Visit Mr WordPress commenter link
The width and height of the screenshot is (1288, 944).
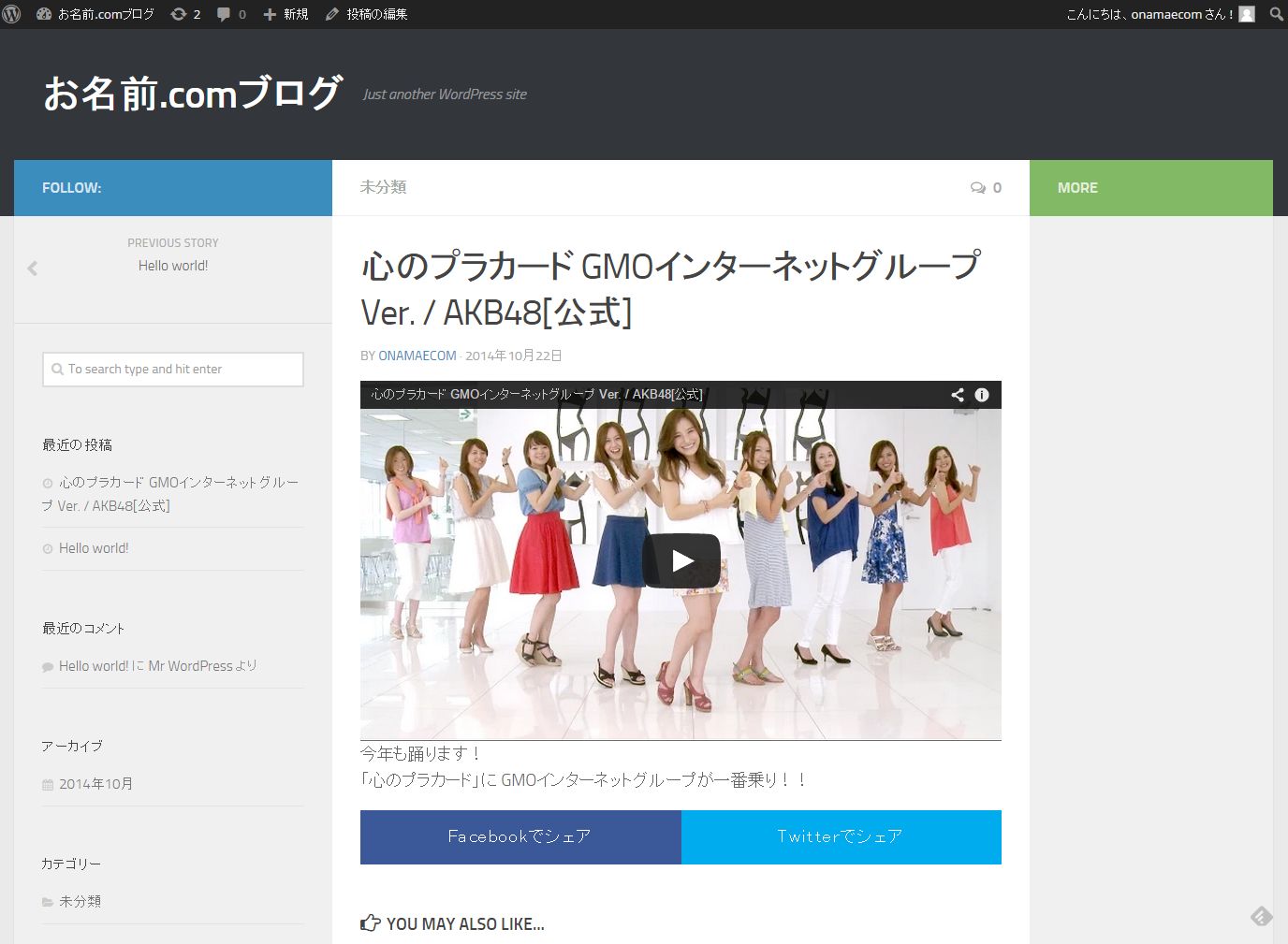pyautogui.click(x=190, y=666)
